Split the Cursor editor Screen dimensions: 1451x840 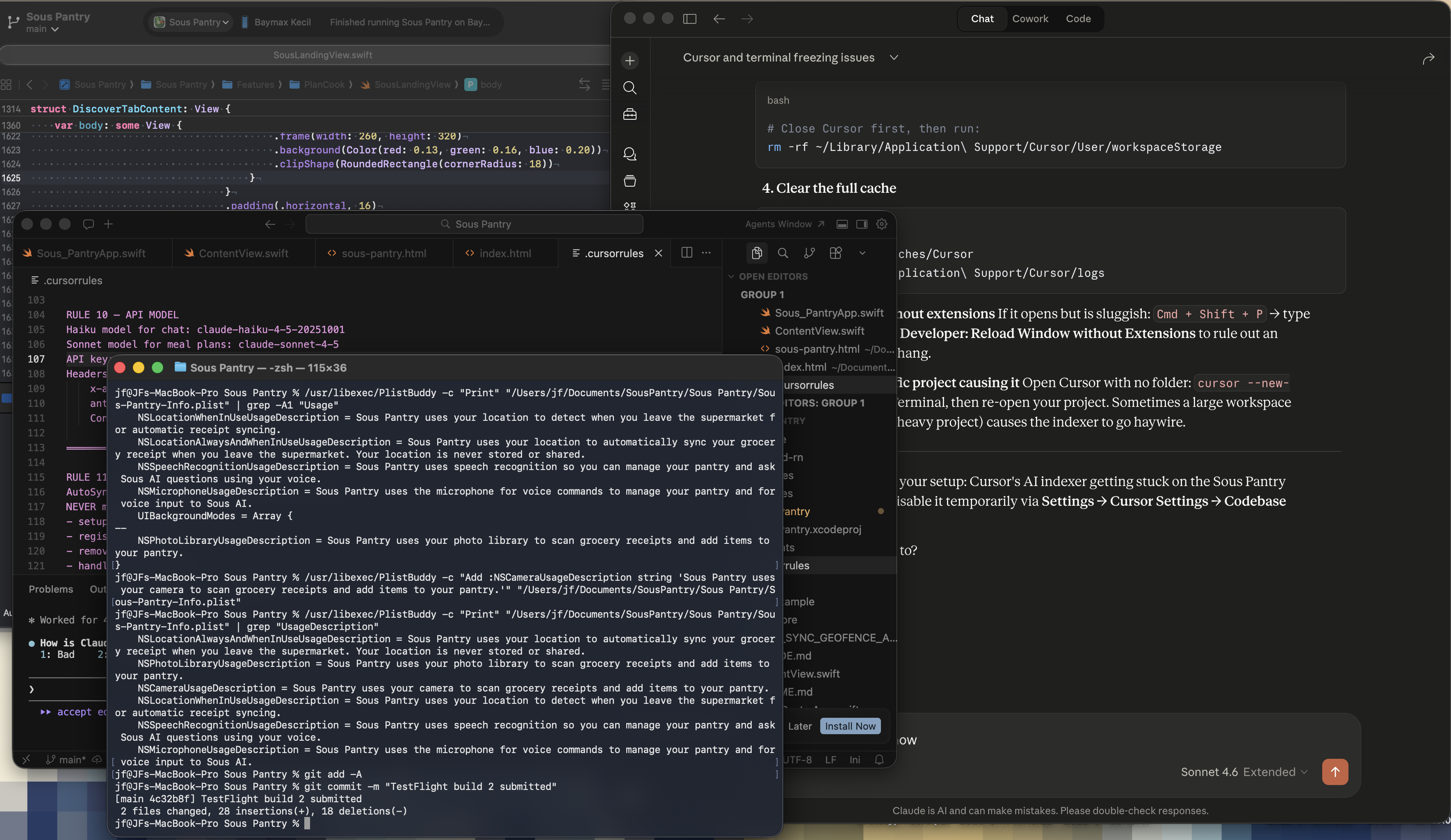[x=687, y=253]
